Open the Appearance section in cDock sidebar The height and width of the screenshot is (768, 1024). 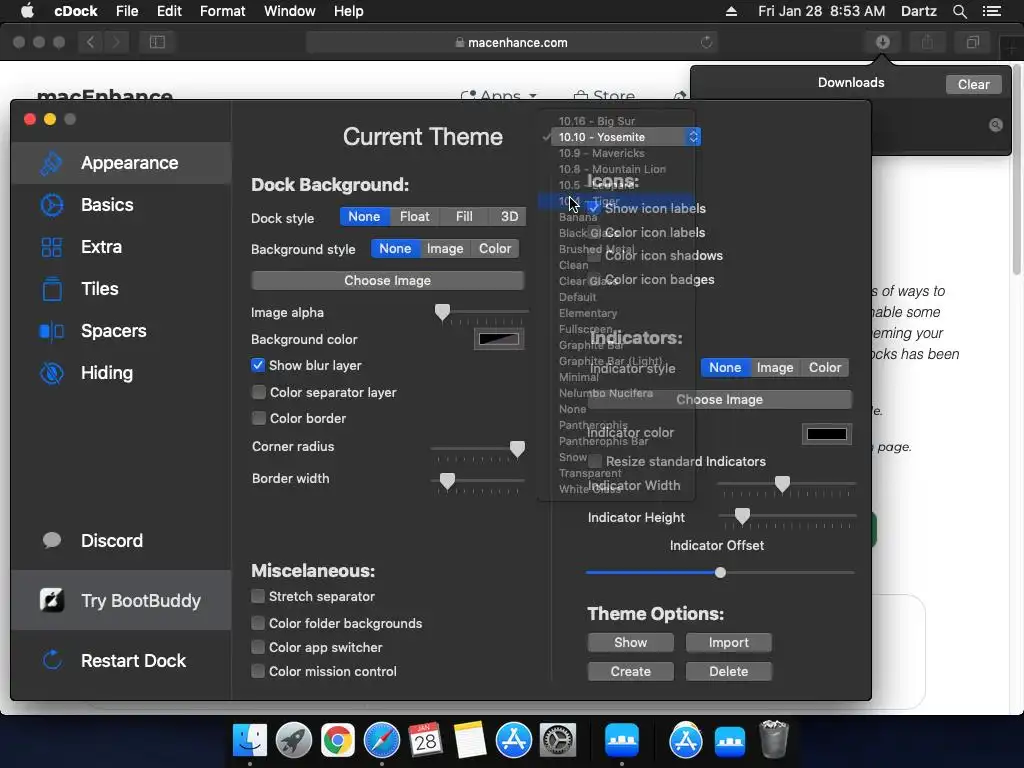coord(121,163)
